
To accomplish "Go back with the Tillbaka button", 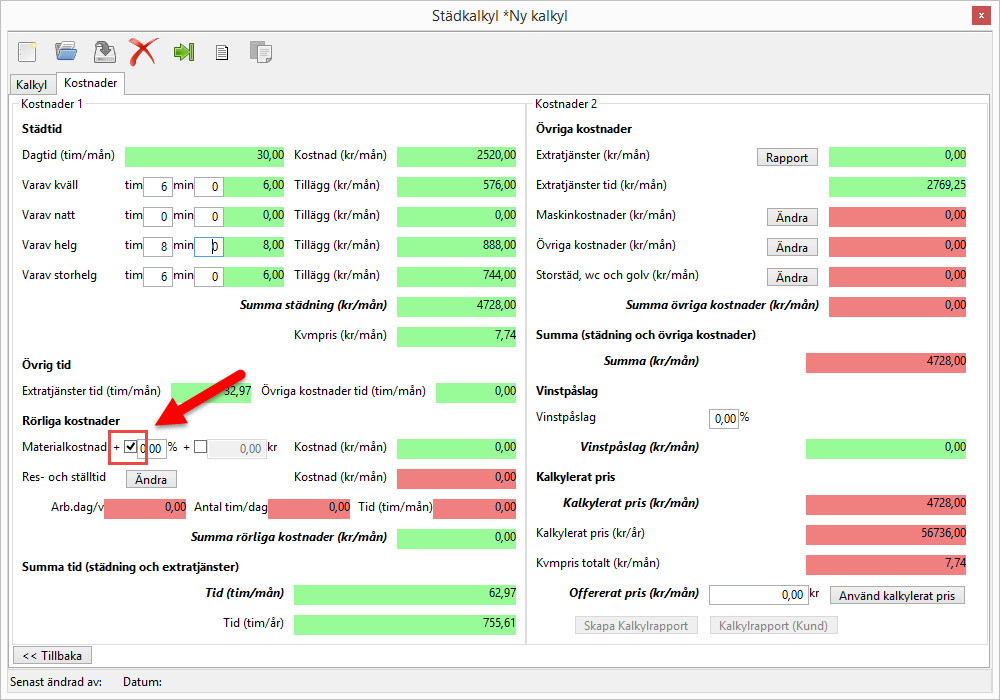I will tap(52, 655).
